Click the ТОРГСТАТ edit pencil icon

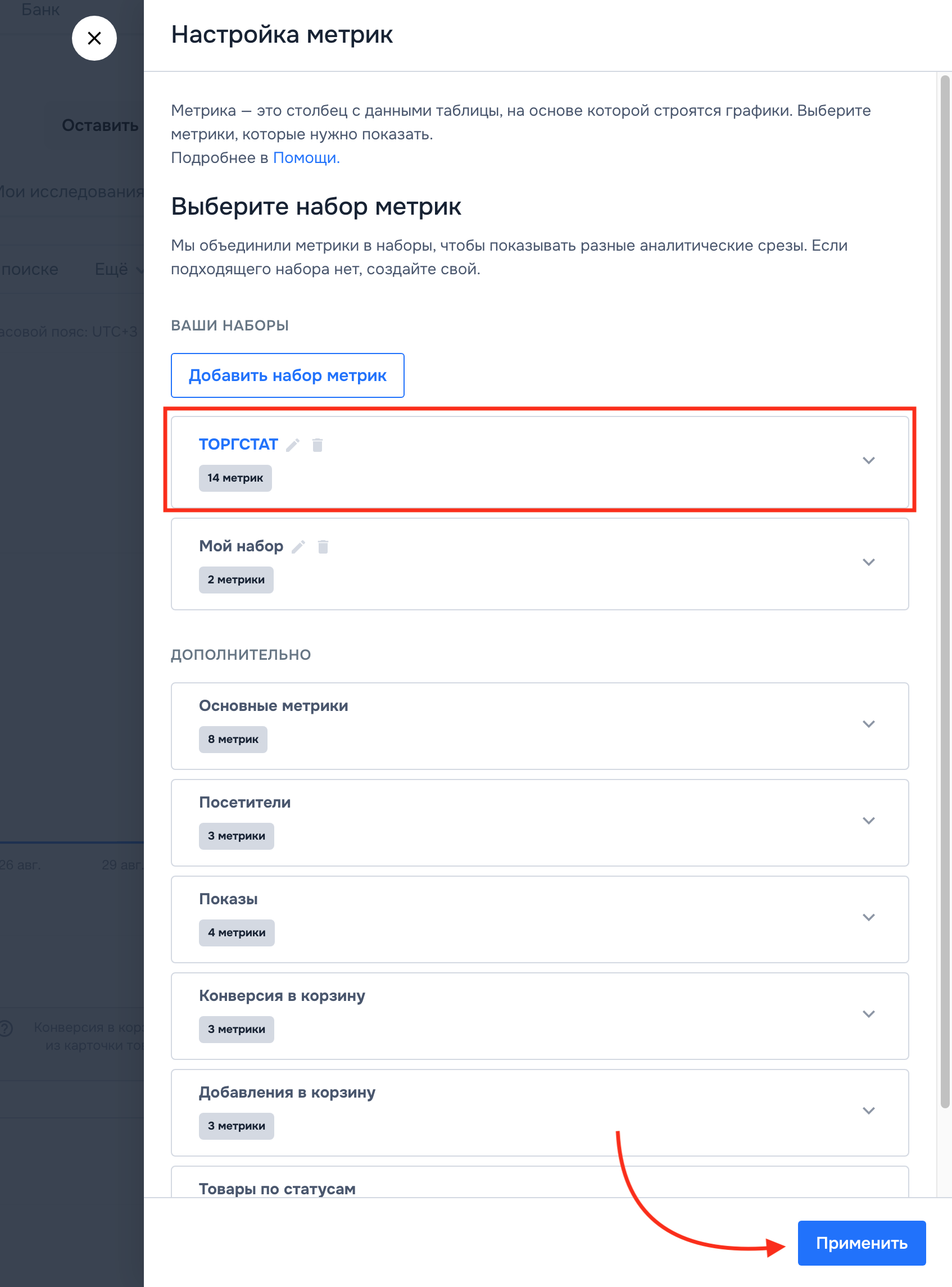(x=293, y=445)
